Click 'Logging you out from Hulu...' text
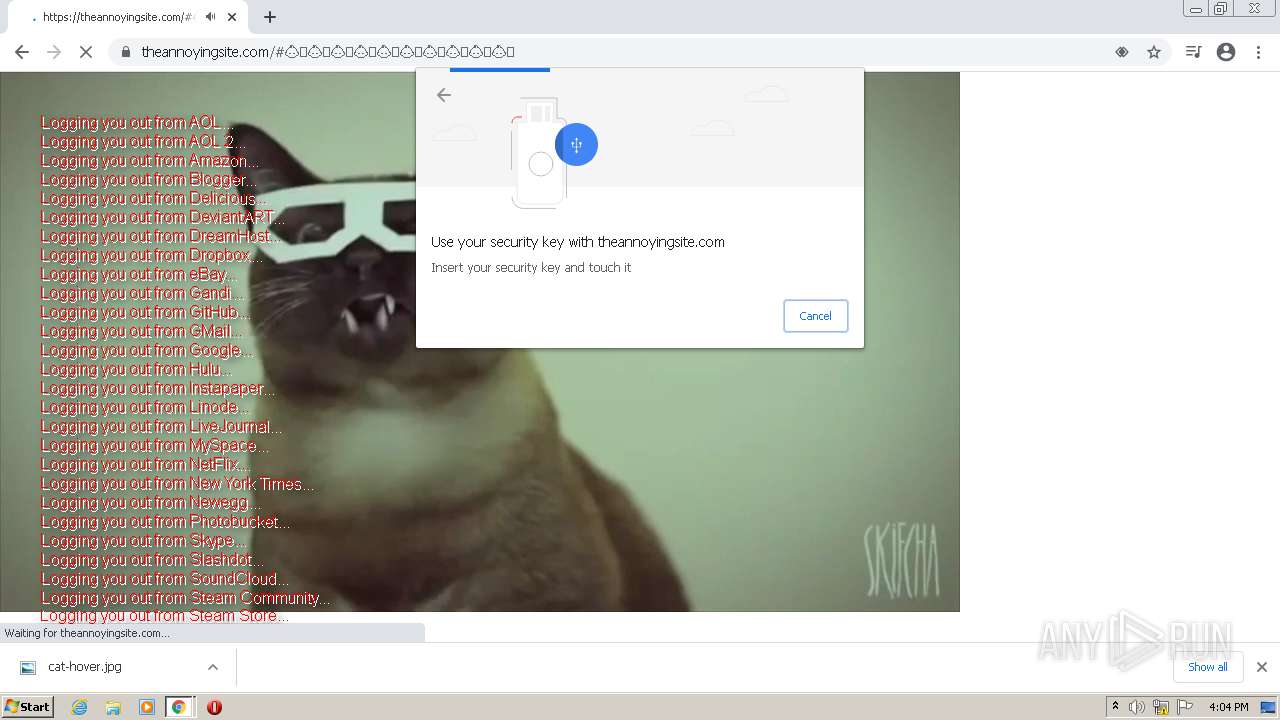The height and width of the screenshot is (720, 1280). (137, 370)
